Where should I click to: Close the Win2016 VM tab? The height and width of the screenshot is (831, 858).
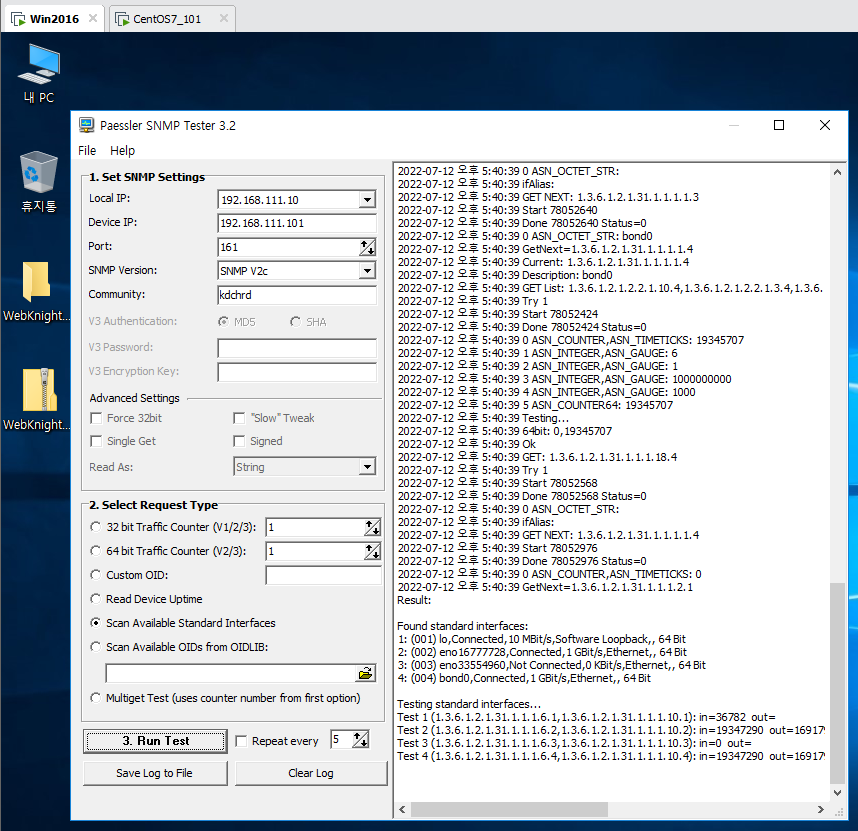[x=93, y=18]
